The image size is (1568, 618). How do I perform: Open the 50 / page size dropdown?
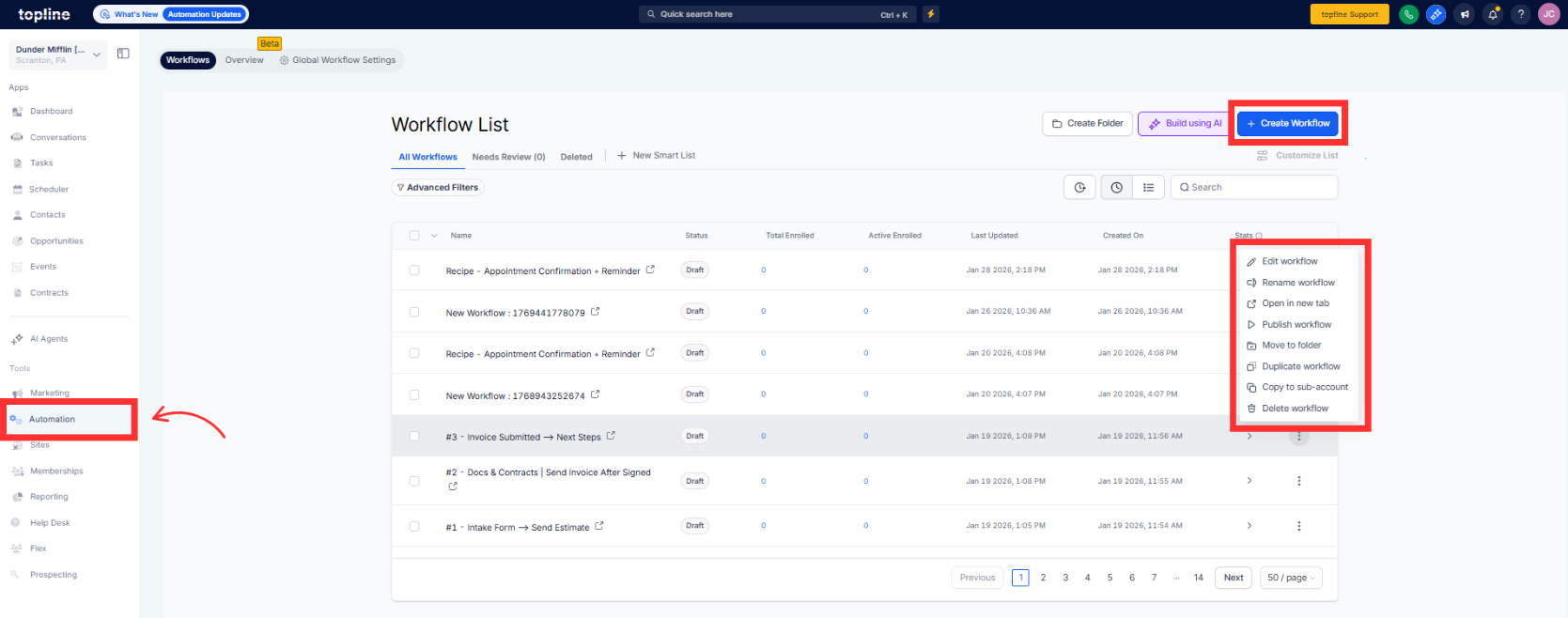coord(1291,578)
